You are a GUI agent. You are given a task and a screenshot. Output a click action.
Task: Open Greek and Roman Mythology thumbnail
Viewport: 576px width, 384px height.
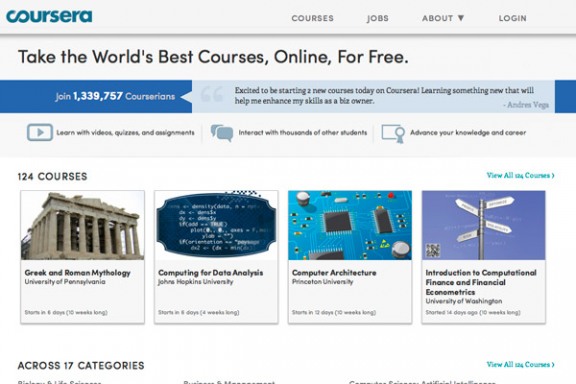click(82, 225)
